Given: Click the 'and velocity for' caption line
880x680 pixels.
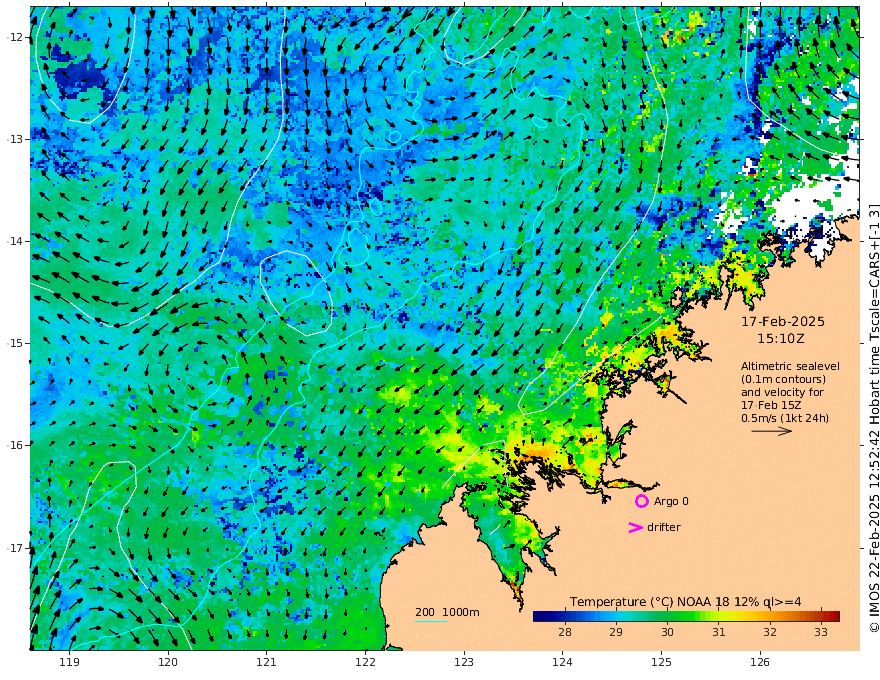Looking at the screenshot, I should coord(782,392).
